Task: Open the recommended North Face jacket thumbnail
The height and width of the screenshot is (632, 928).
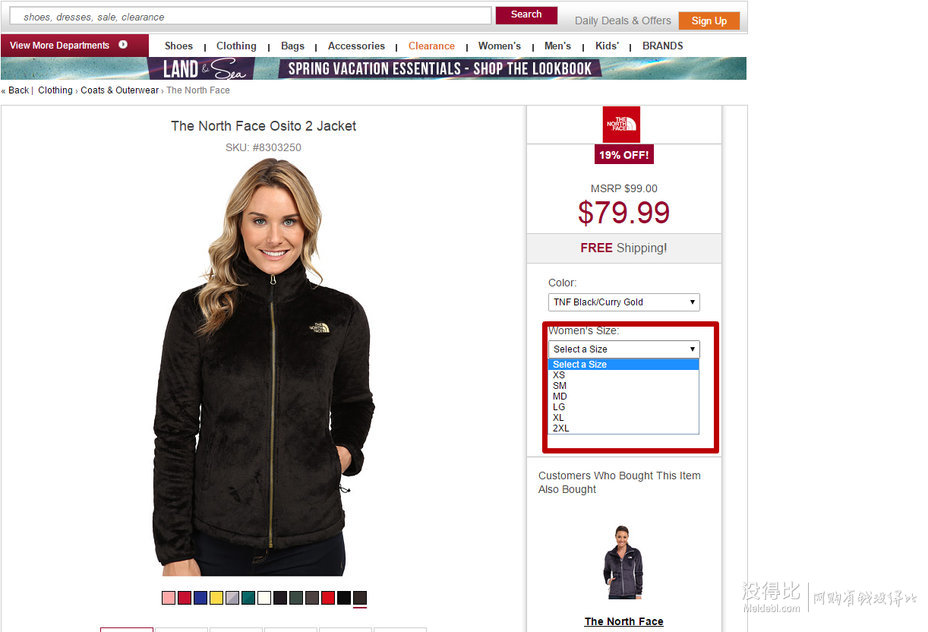Action: pos(623,563)
